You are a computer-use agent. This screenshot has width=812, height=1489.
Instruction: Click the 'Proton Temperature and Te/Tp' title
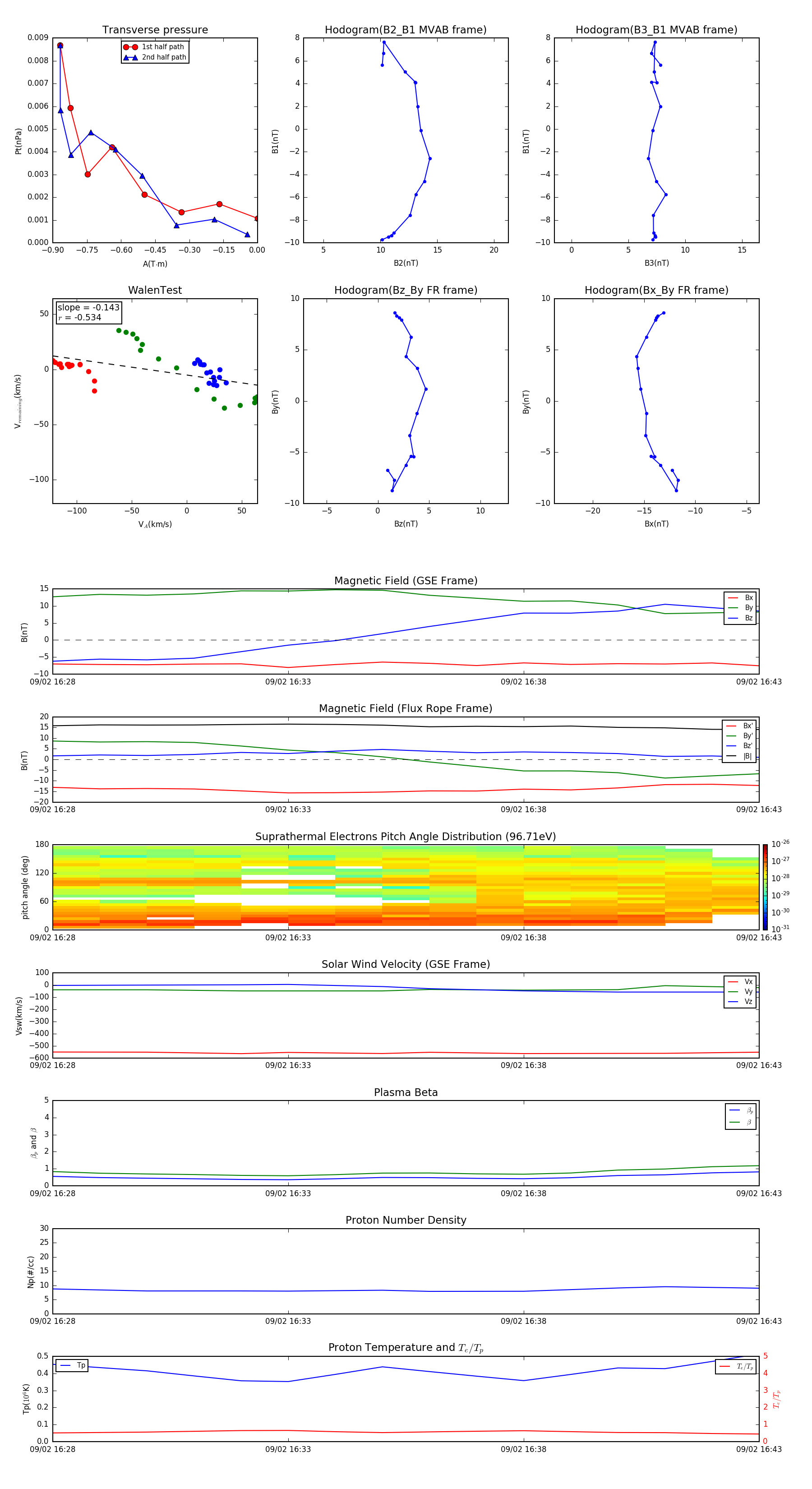click(x=406, y=1348)
